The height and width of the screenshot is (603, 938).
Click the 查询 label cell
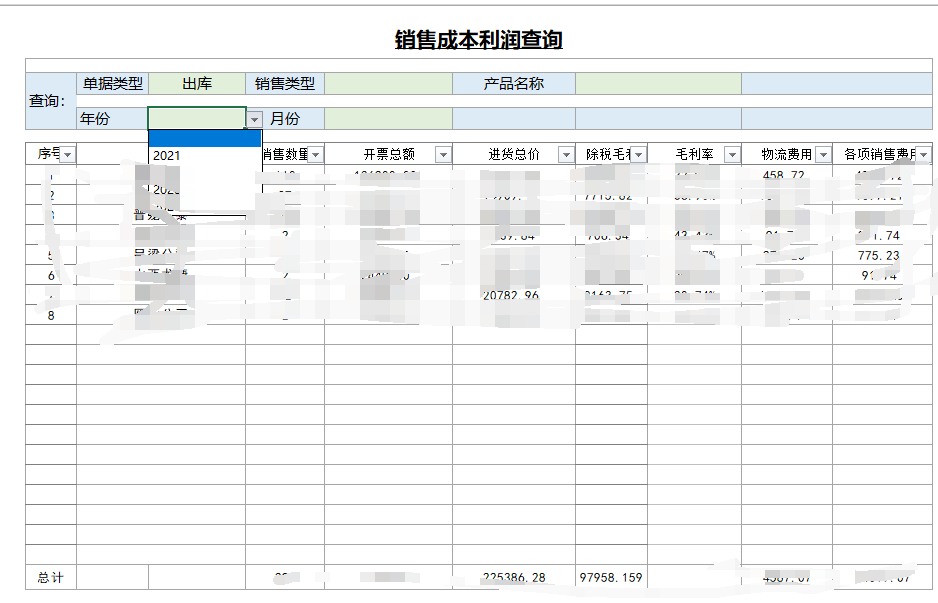point(48,101)
